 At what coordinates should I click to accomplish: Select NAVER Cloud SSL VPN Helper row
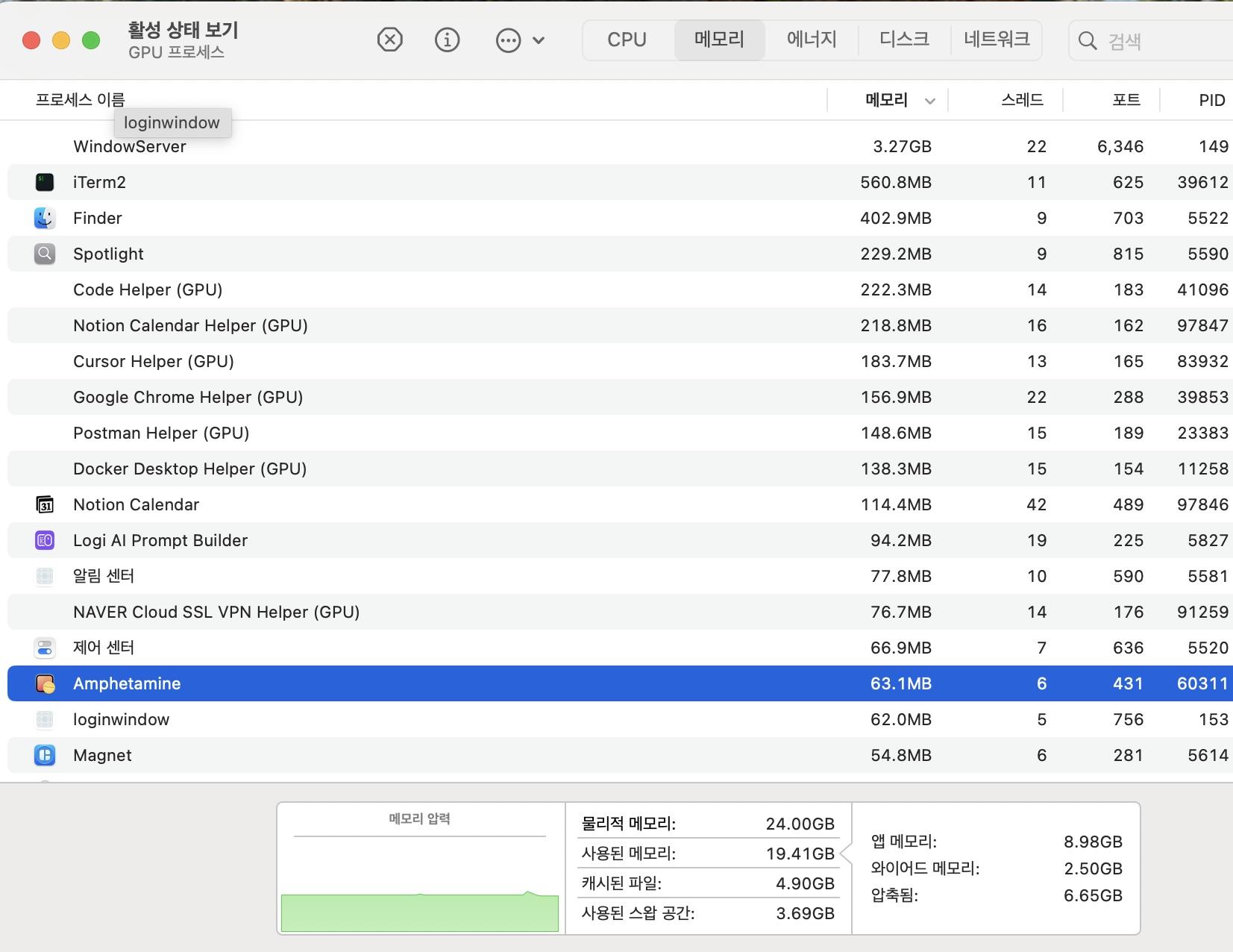(x=620, y=612)
